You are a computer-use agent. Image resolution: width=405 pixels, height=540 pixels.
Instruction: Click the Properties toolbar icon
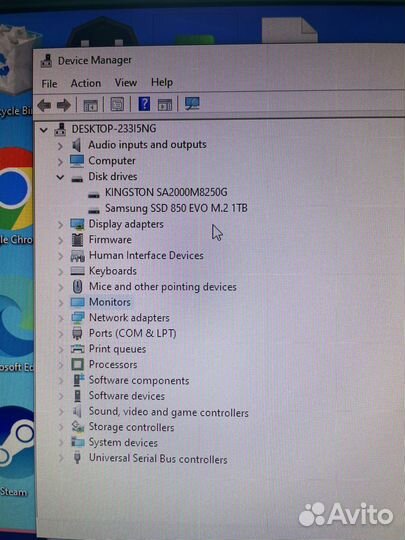tap(117, 104)
